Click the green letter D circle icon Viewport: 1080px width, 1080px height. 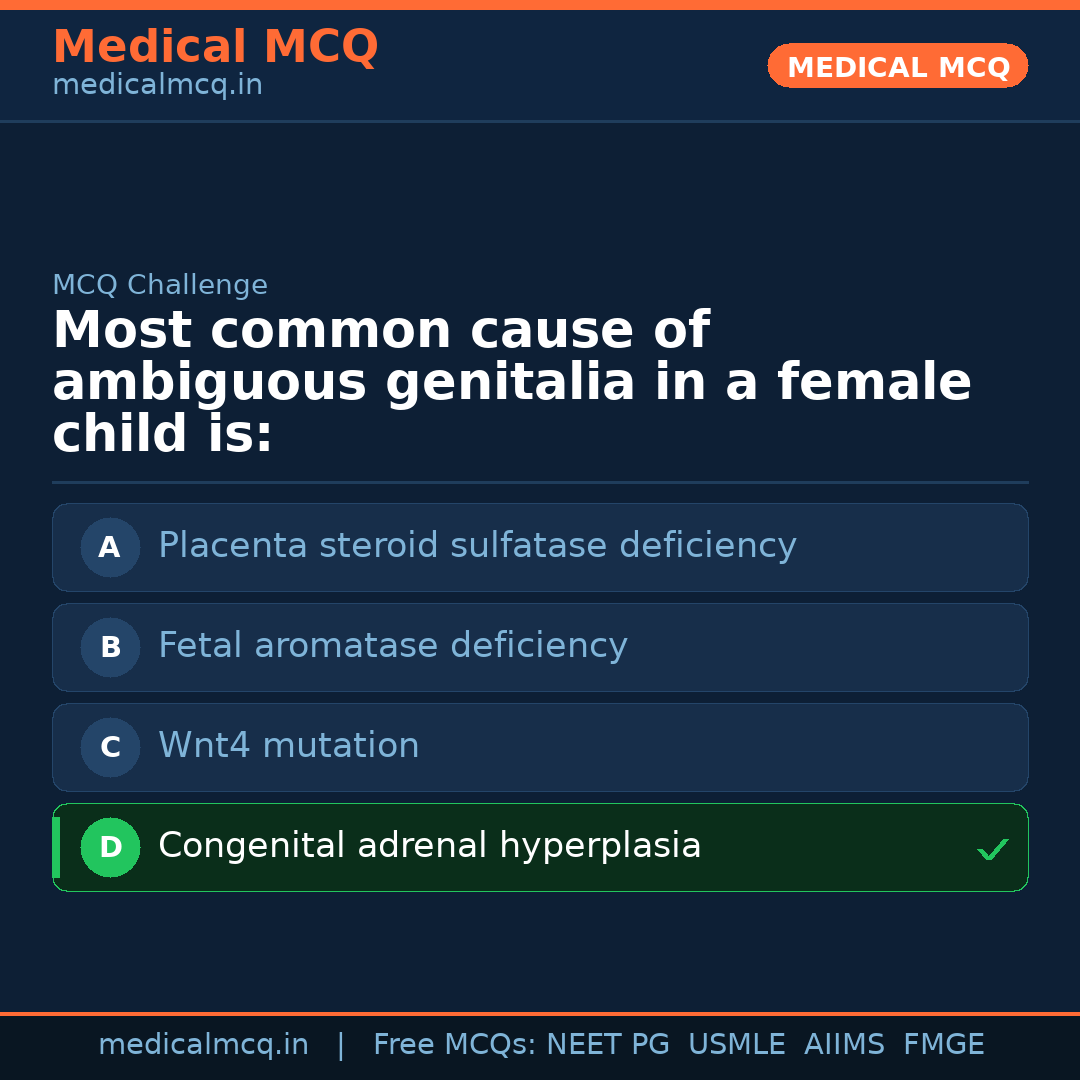[110, 847]
